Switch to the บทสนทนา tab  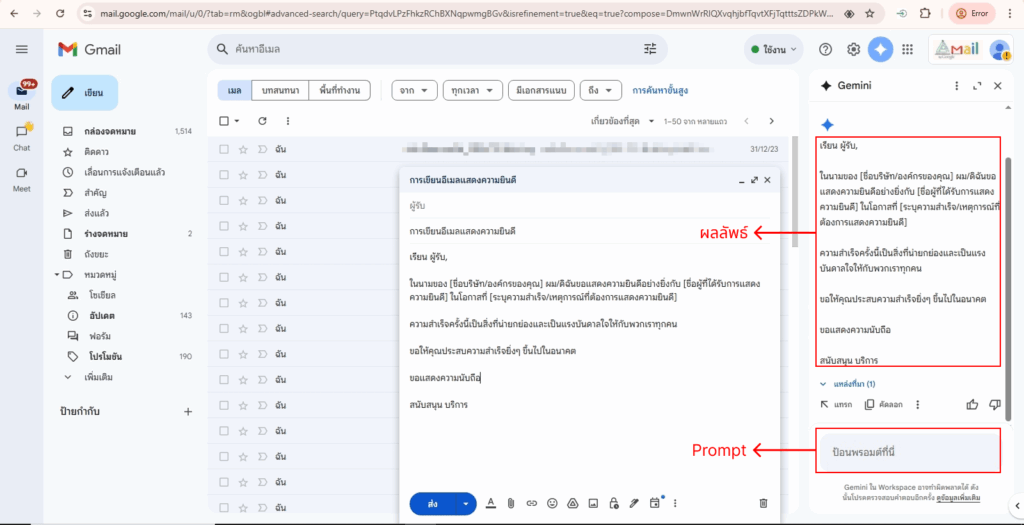point(279,90)
